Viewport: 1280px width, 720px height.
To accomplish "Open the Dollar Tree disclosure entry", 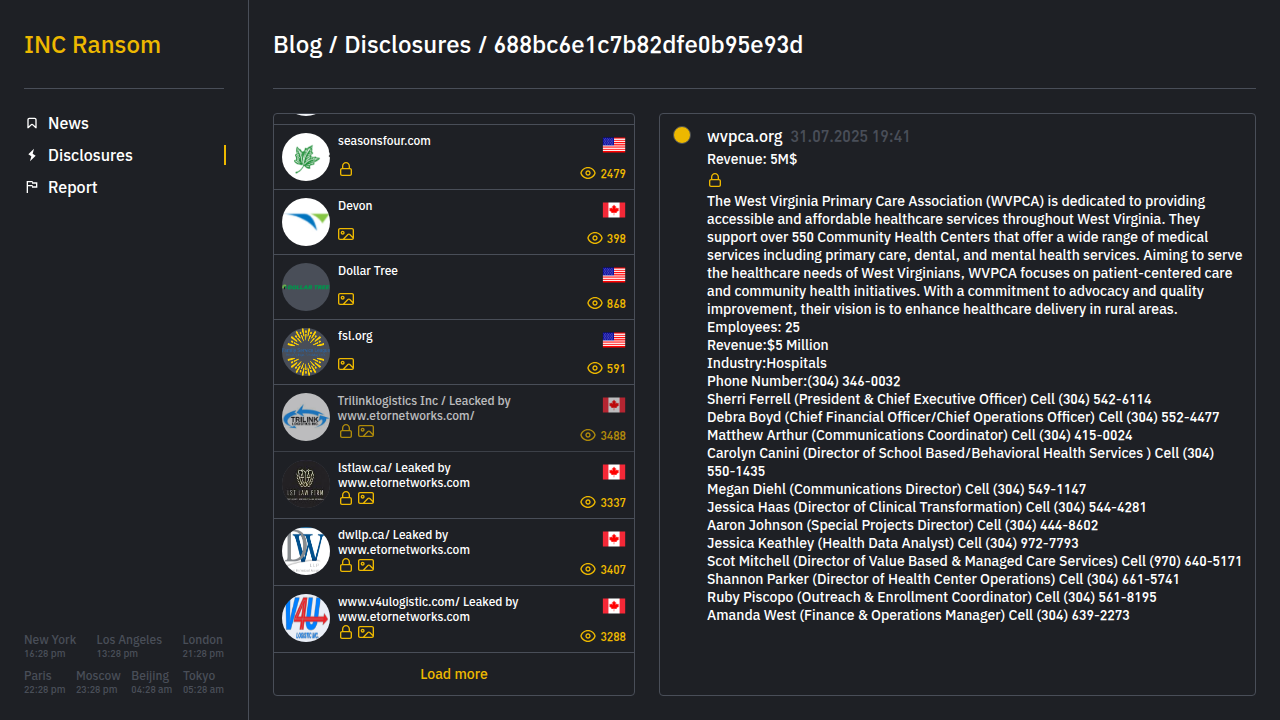I will tap(454, 287).
